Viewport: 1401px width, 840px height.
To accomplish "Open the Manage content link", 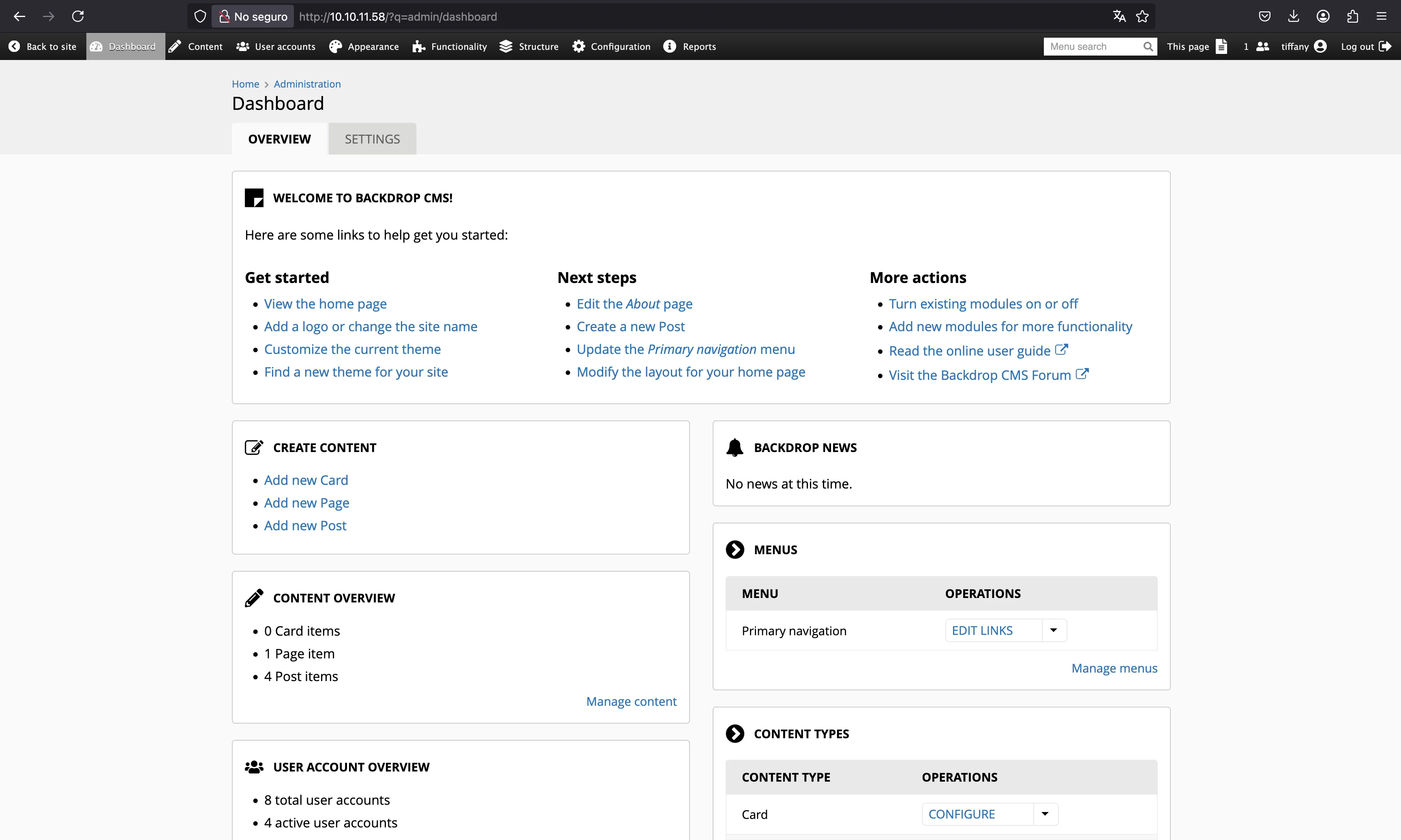I will [631, 701].
